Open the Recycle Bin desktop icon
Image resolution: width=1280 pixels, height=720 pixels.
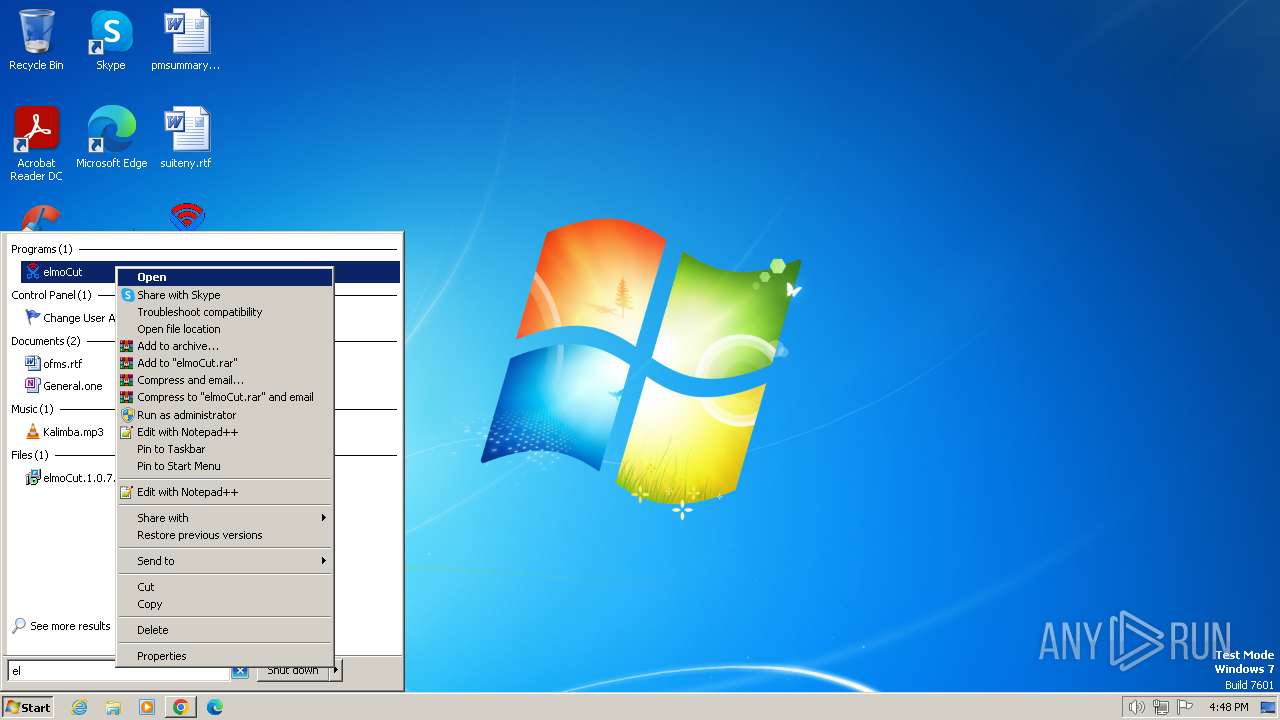[36, 40]
